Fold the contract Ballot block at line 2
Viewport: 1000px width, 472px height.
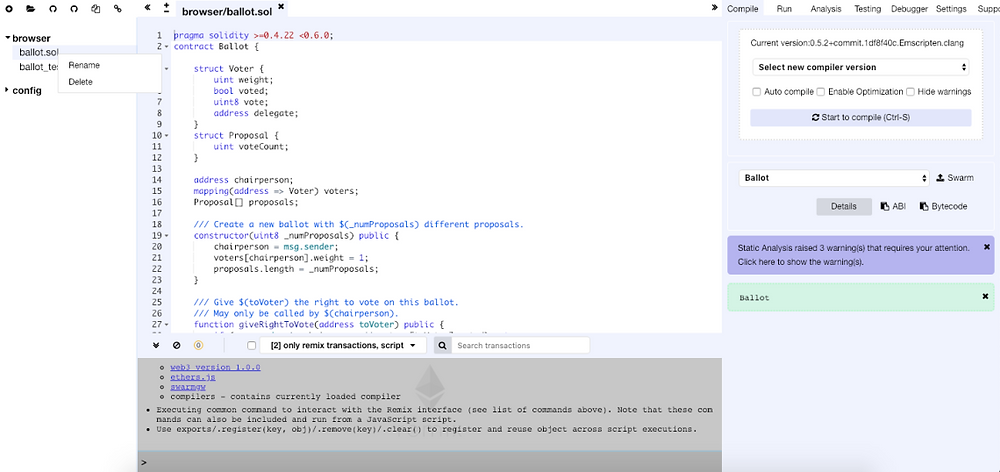coord(166,47)
